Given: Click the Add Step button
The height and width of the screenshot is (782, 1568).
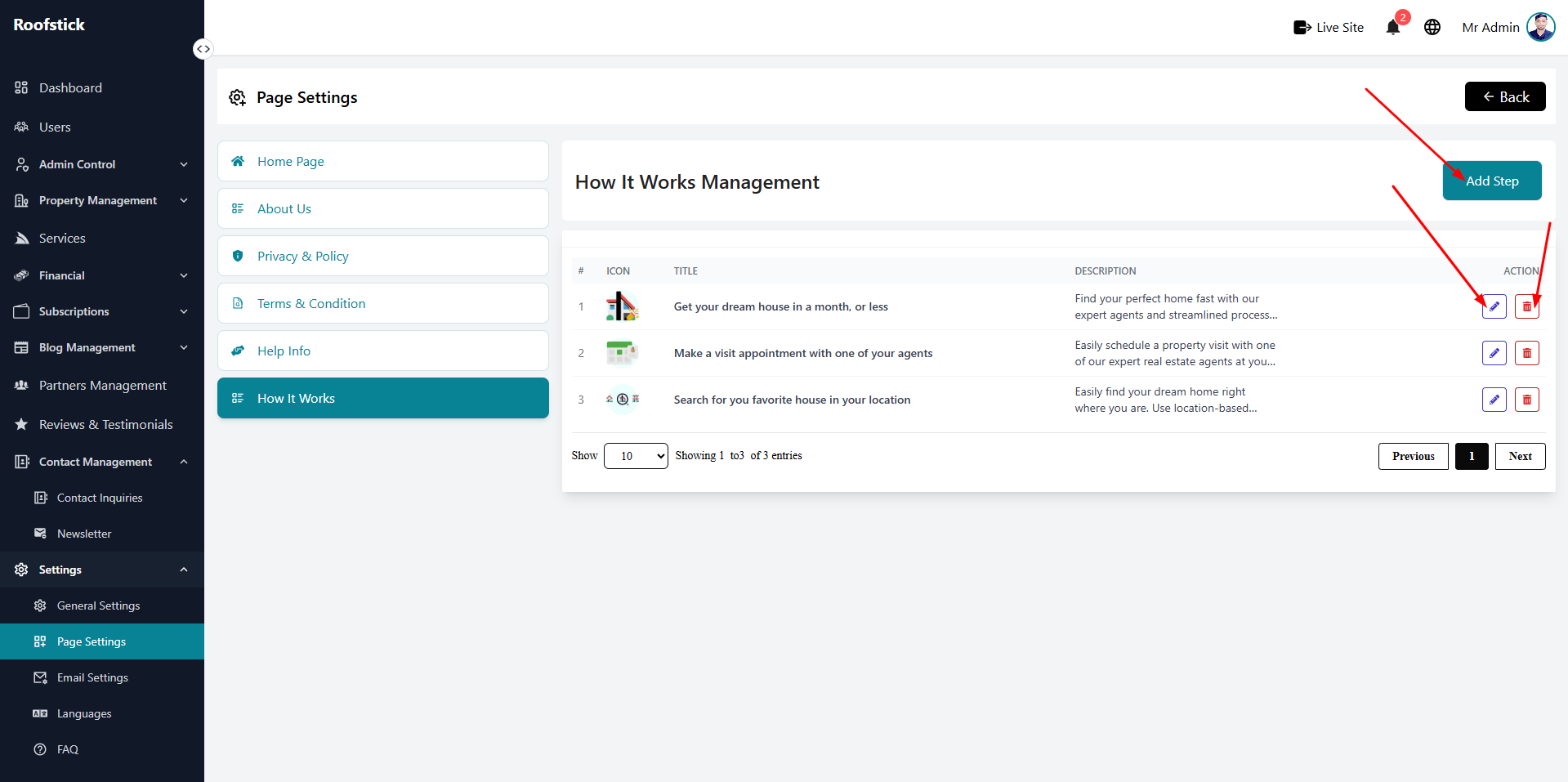Looking at the screenshot, I should (x=1492, y=181).
